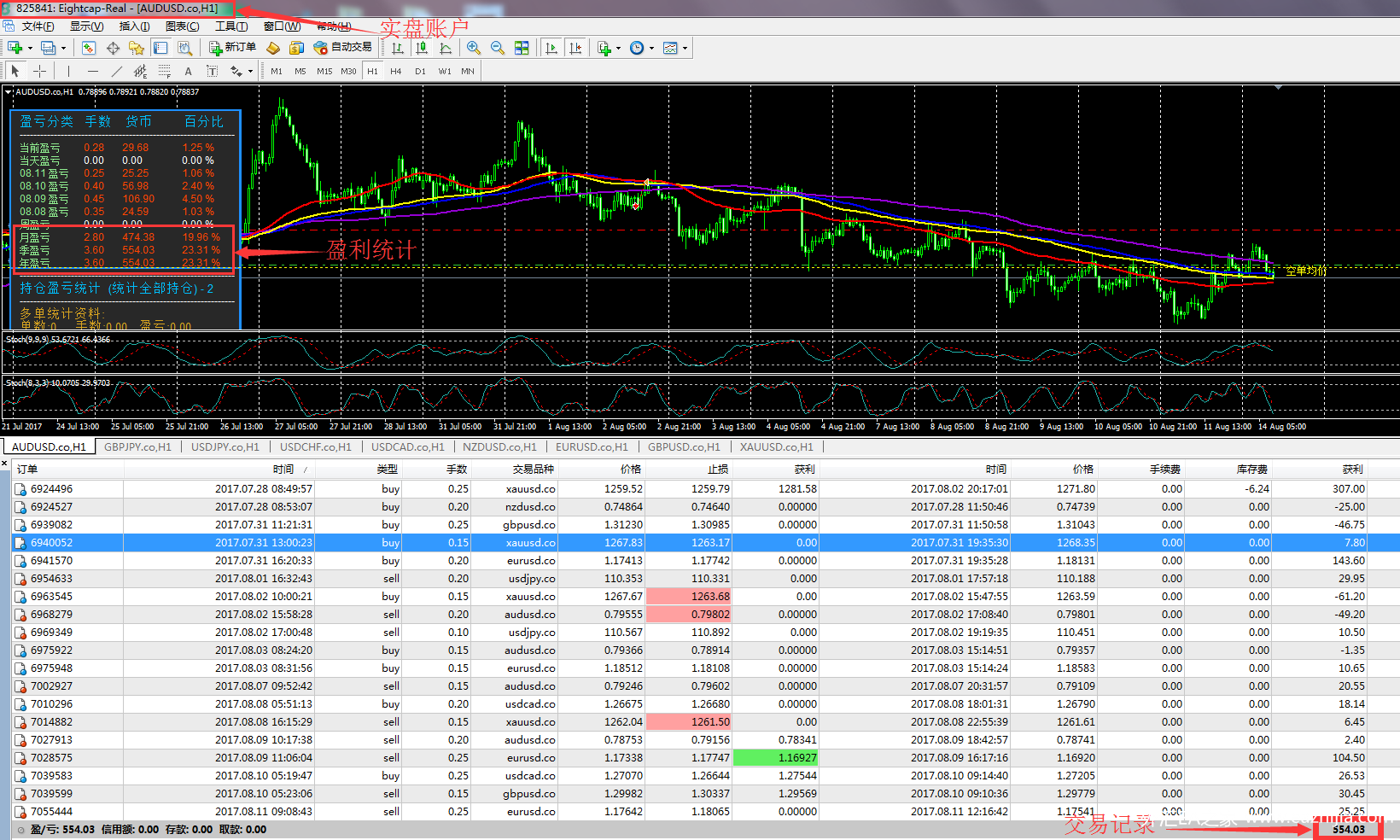Screen dimensions: 1400x840
Task: Enable the Crosshair cursor mode
Action: pyautogui.click(x=39, y=72)
